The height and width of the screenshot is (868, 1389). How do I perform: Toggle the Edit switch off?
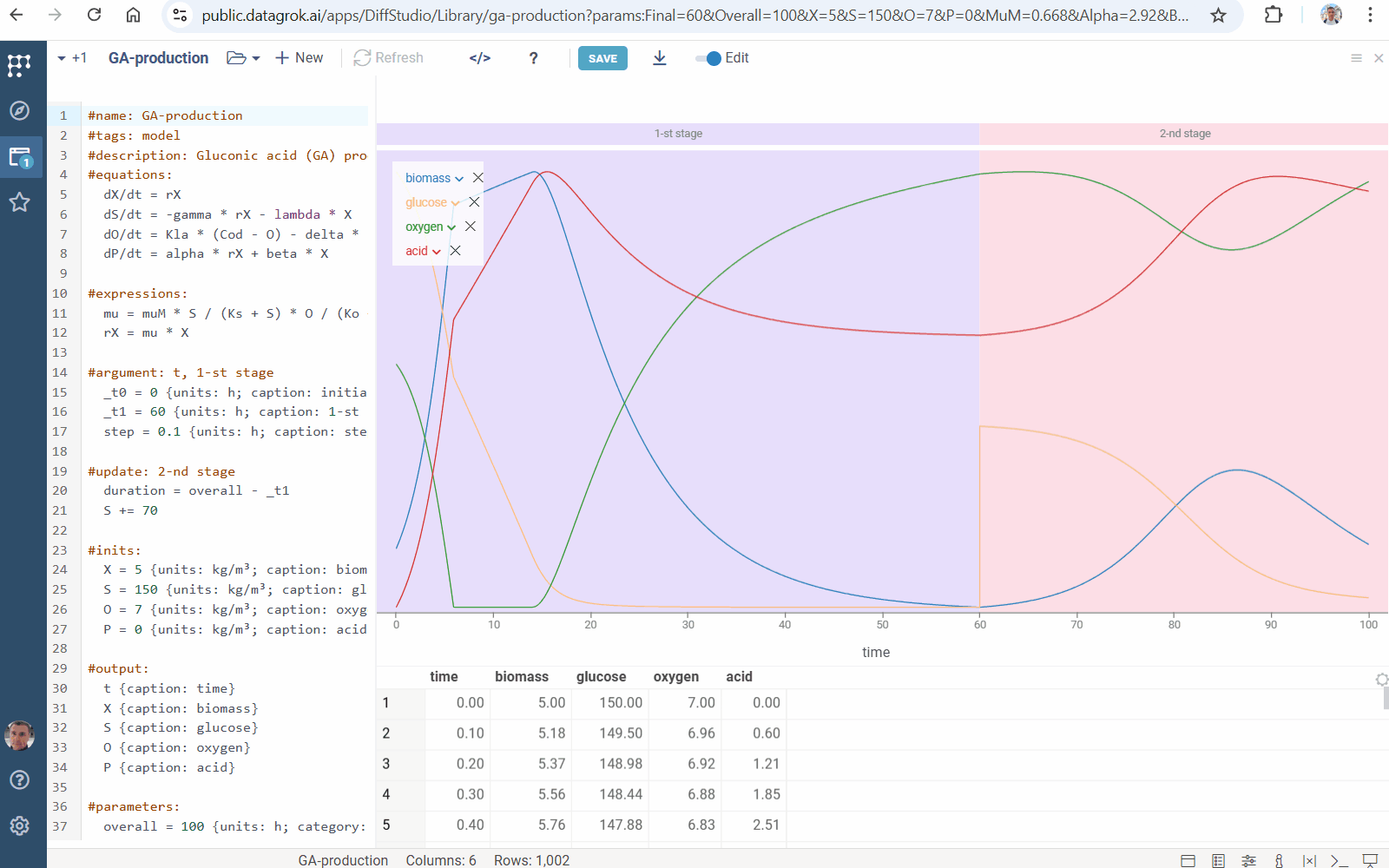[708, 58]
